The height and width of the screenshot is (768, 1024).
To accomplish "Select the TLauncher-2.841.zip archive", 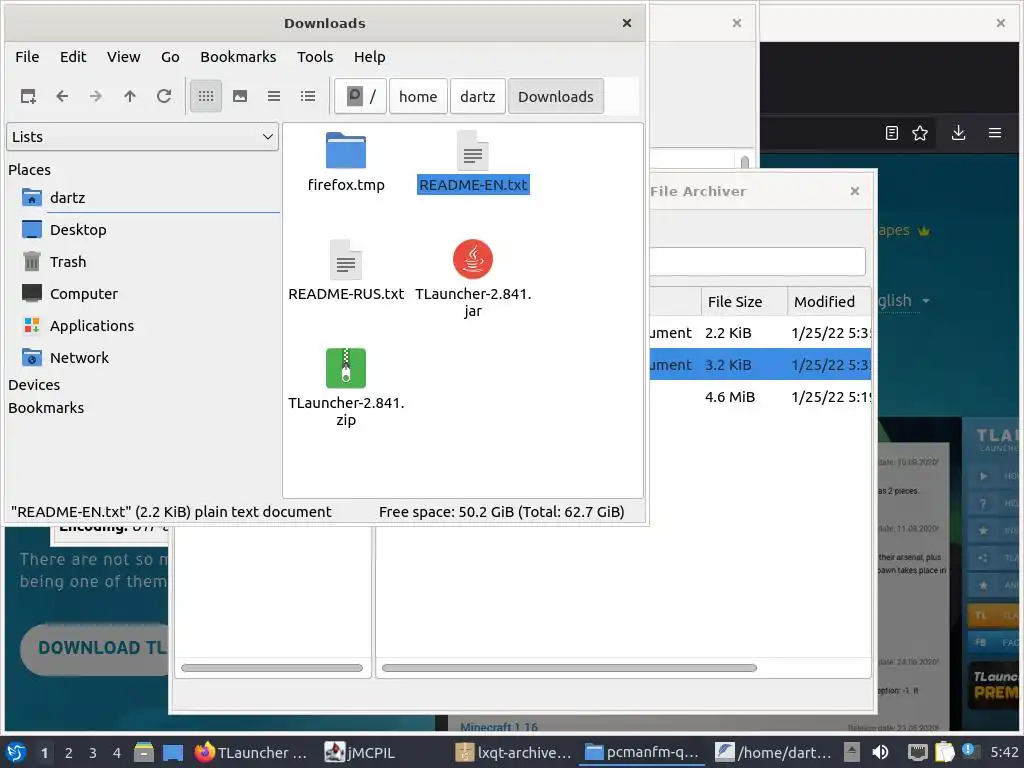I will point(346,387).
